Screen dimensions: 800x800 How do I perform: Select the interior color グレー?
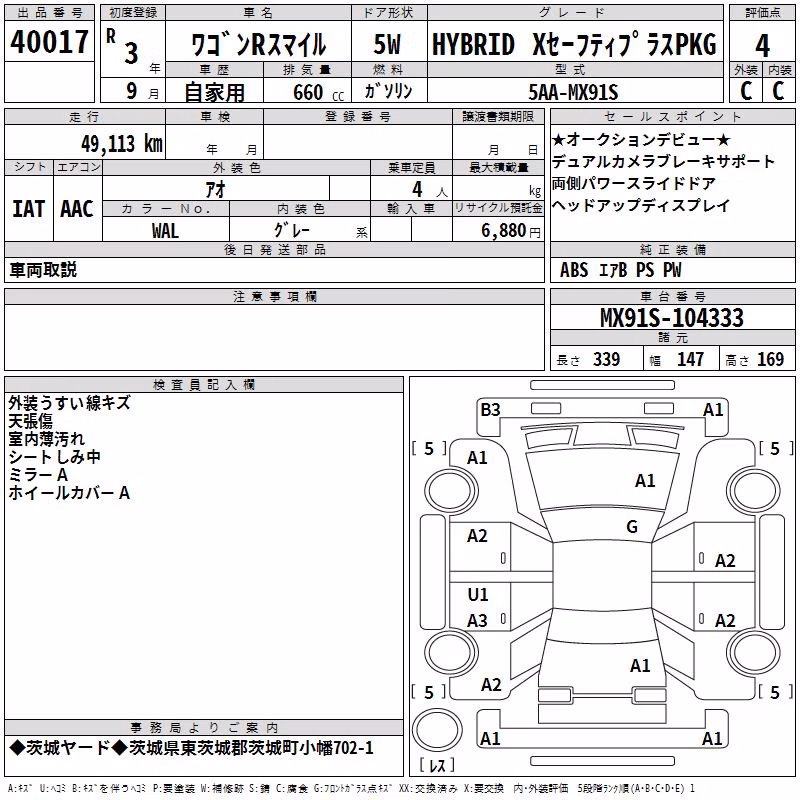pos(292,230)
